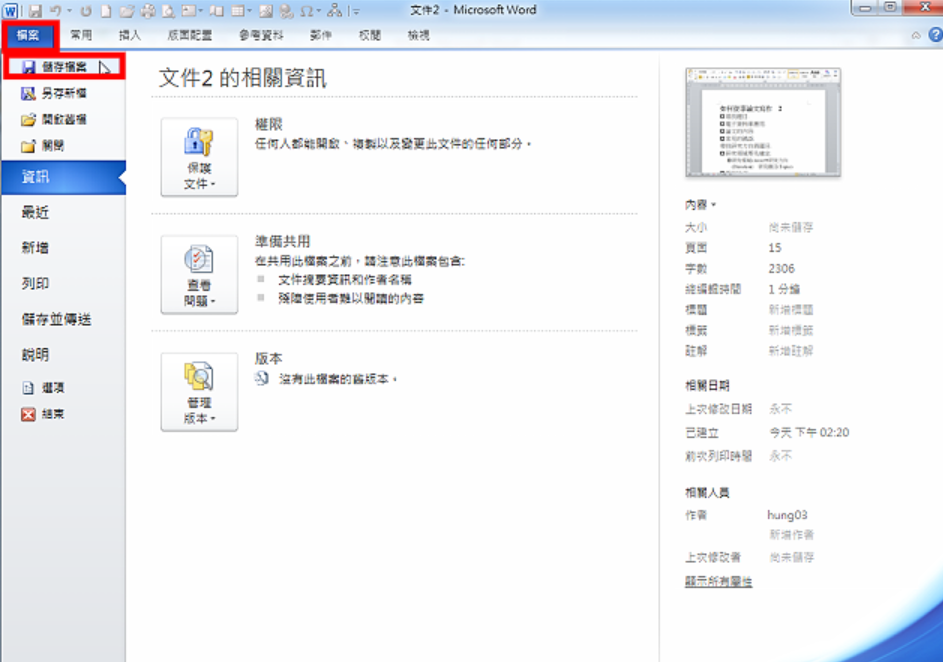943x662 pixels.
Task: Open the 查看問題 Check for Issues dropdown button
Action: click(199, 274)
